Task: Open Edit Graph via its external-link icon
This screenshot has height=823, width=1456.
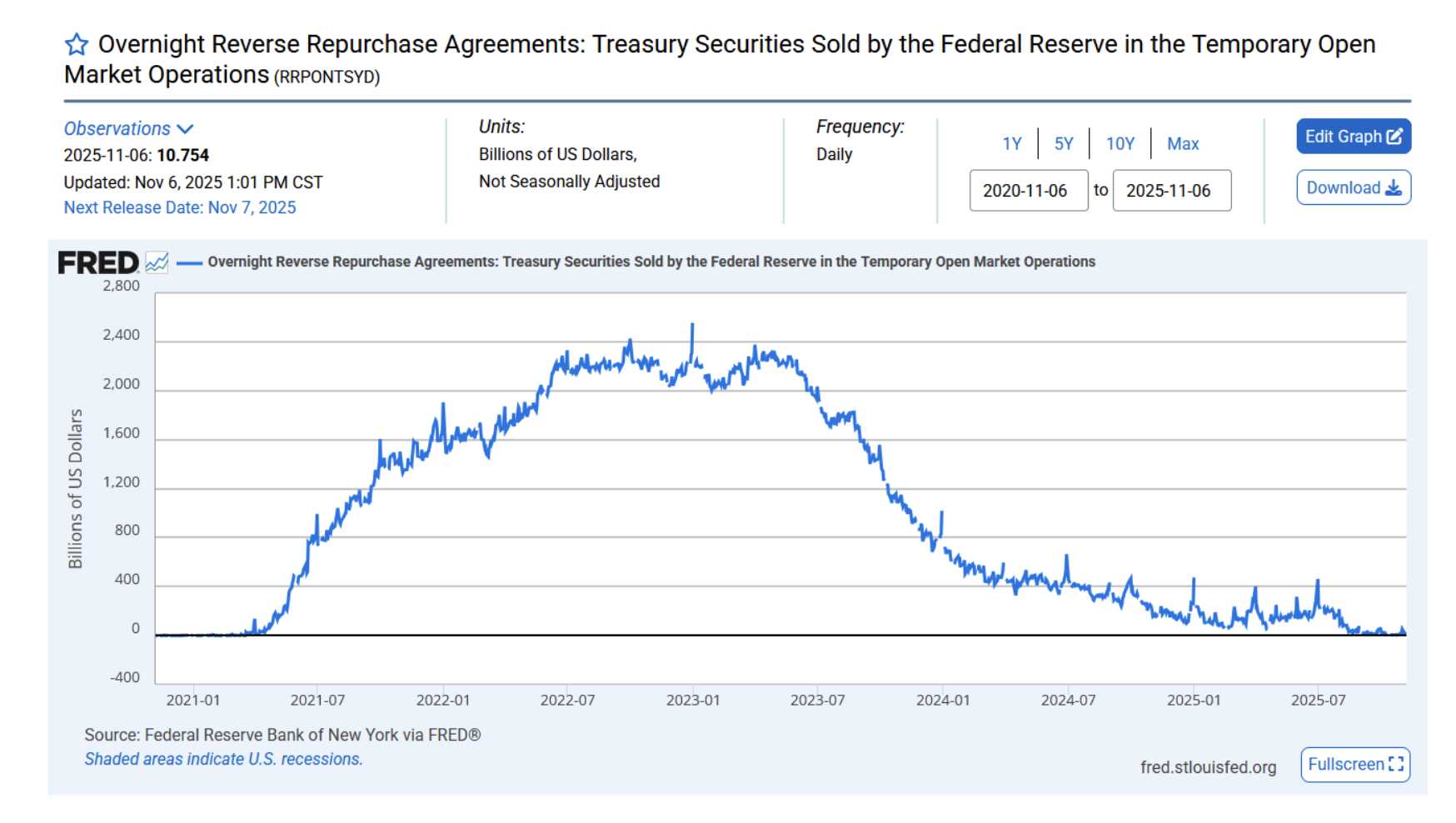Action: [x=1395, y=136]
